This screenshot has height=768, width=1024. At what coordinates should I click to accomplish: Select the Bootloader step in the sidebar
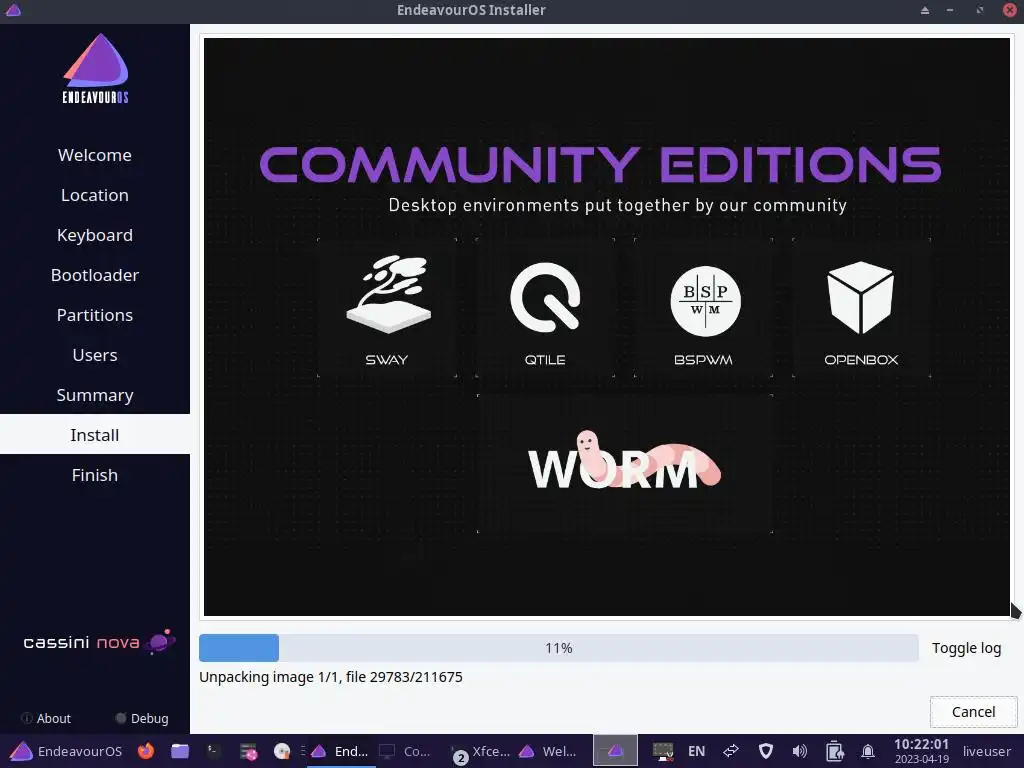(95, 275)
